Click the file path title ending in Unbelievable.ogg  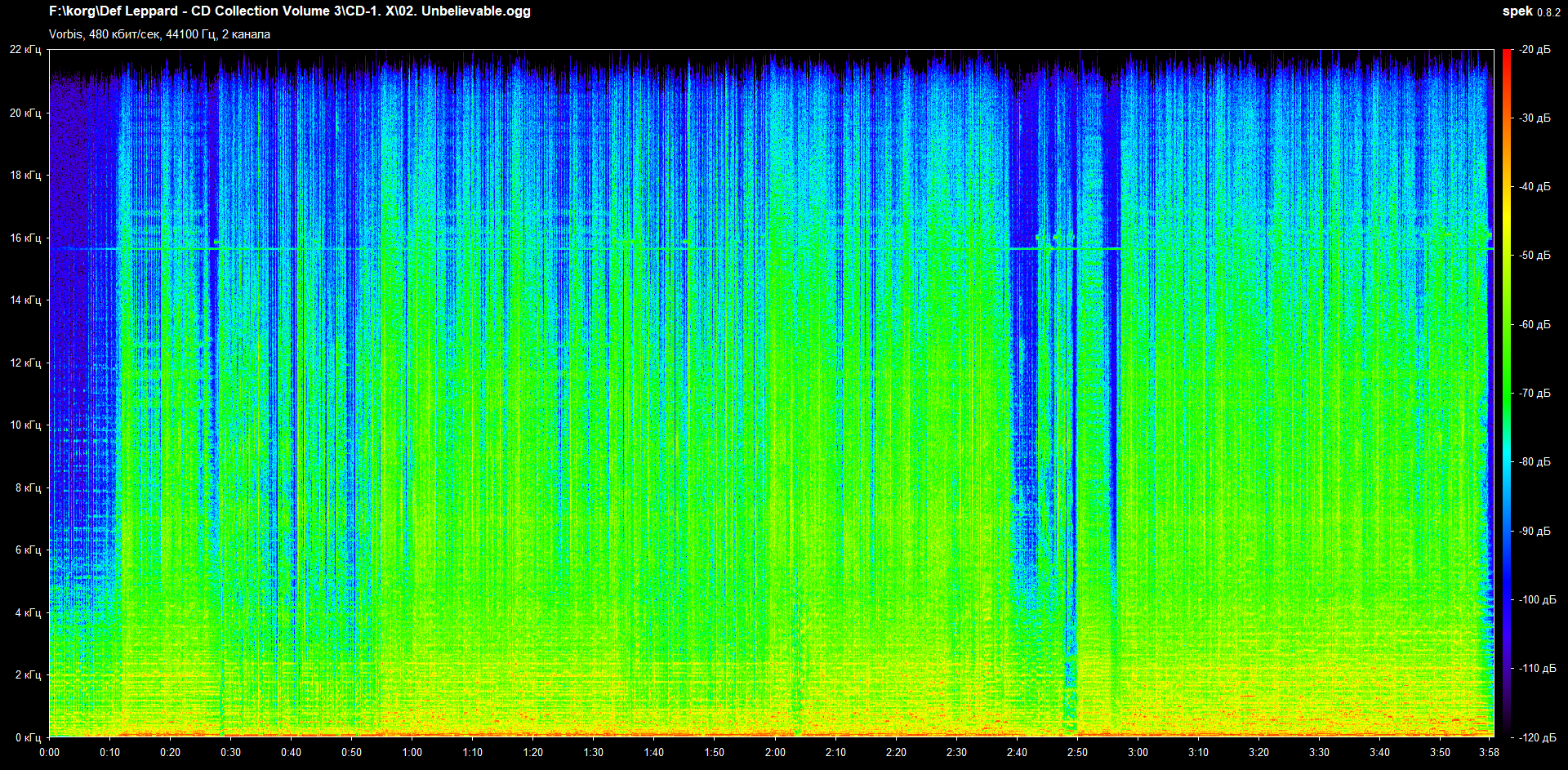coord(290,11)
